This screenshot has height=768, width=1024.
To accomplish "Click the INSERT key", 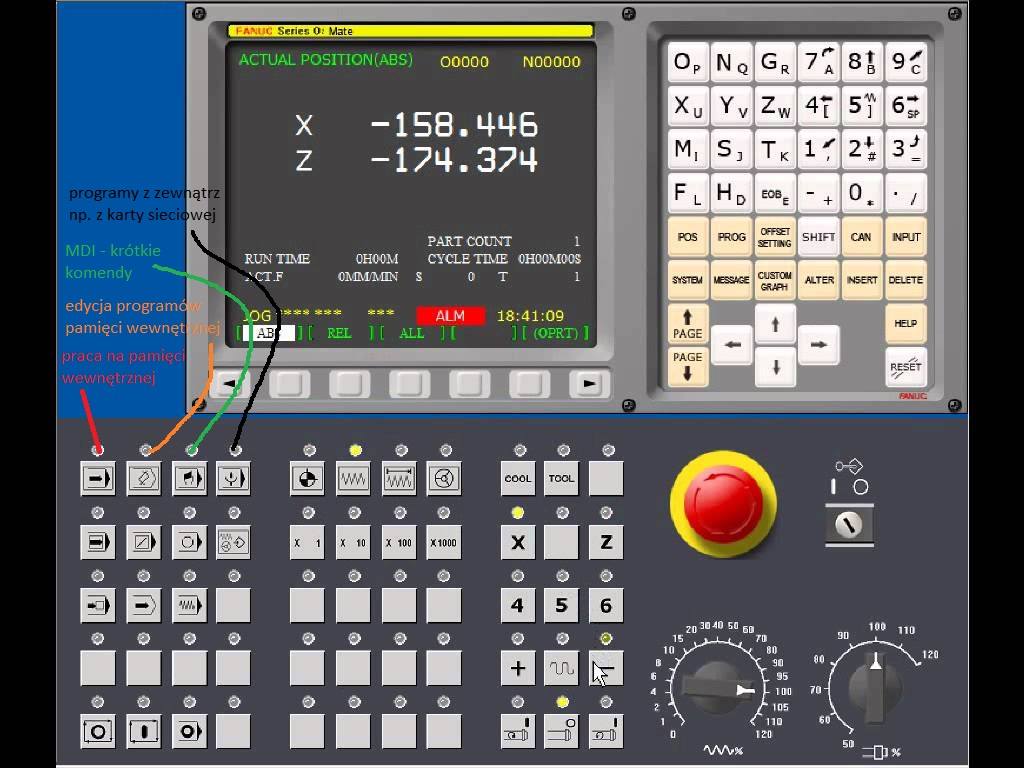I will tap(861, 280).
